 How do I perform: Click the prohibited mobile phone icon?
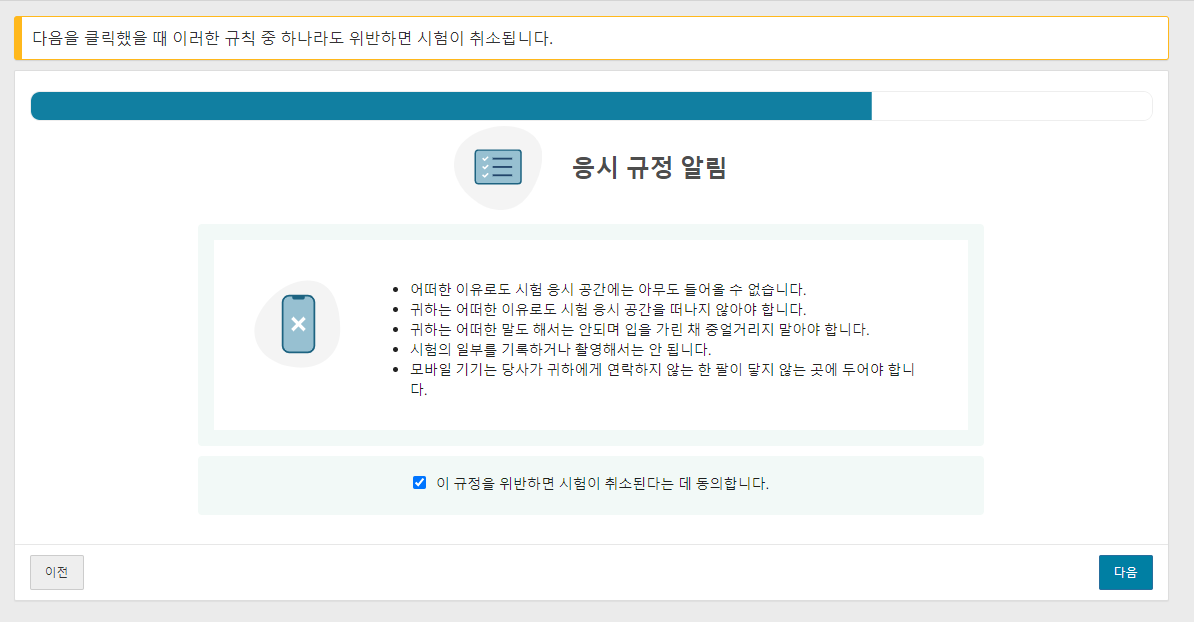coord(298,324)
